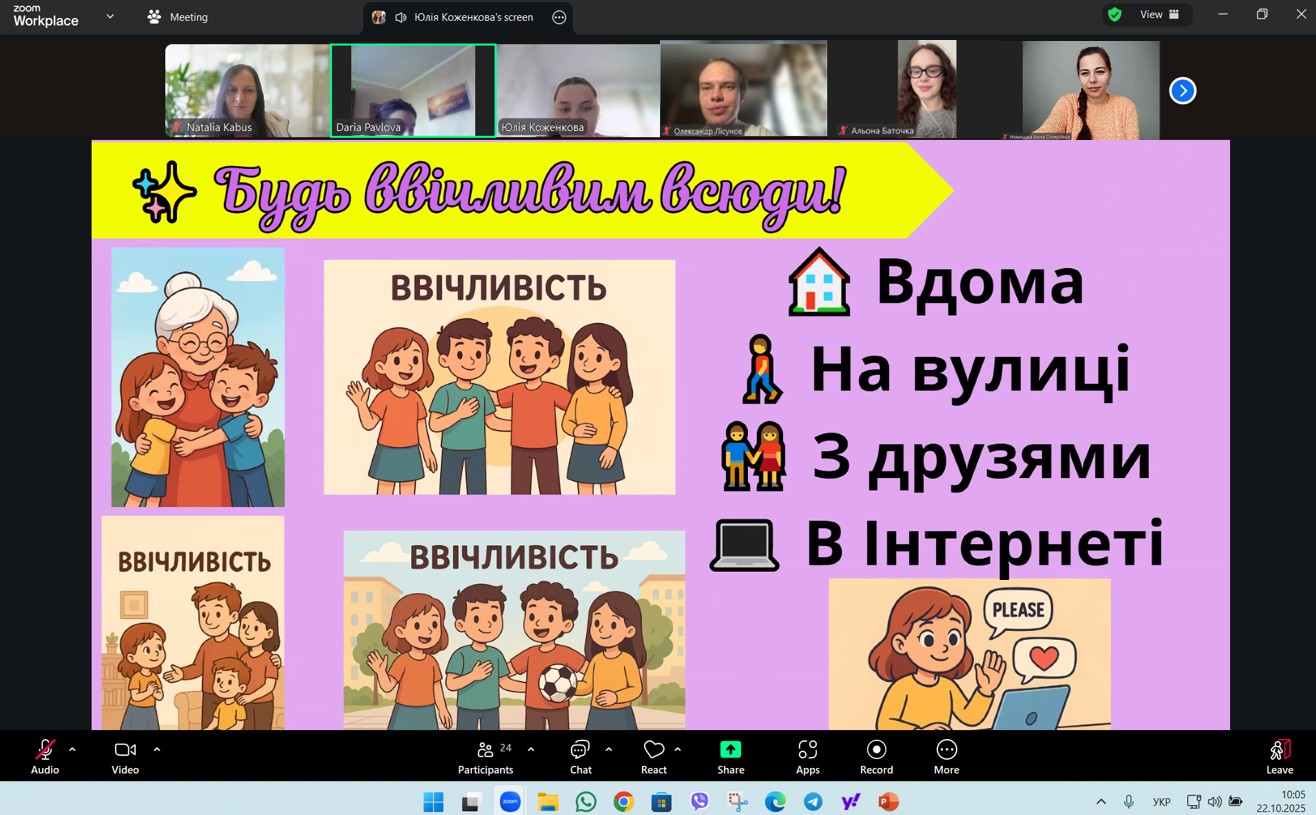Expand the audio settings arrow
The image size is (1316, 815).
(72, 749)
